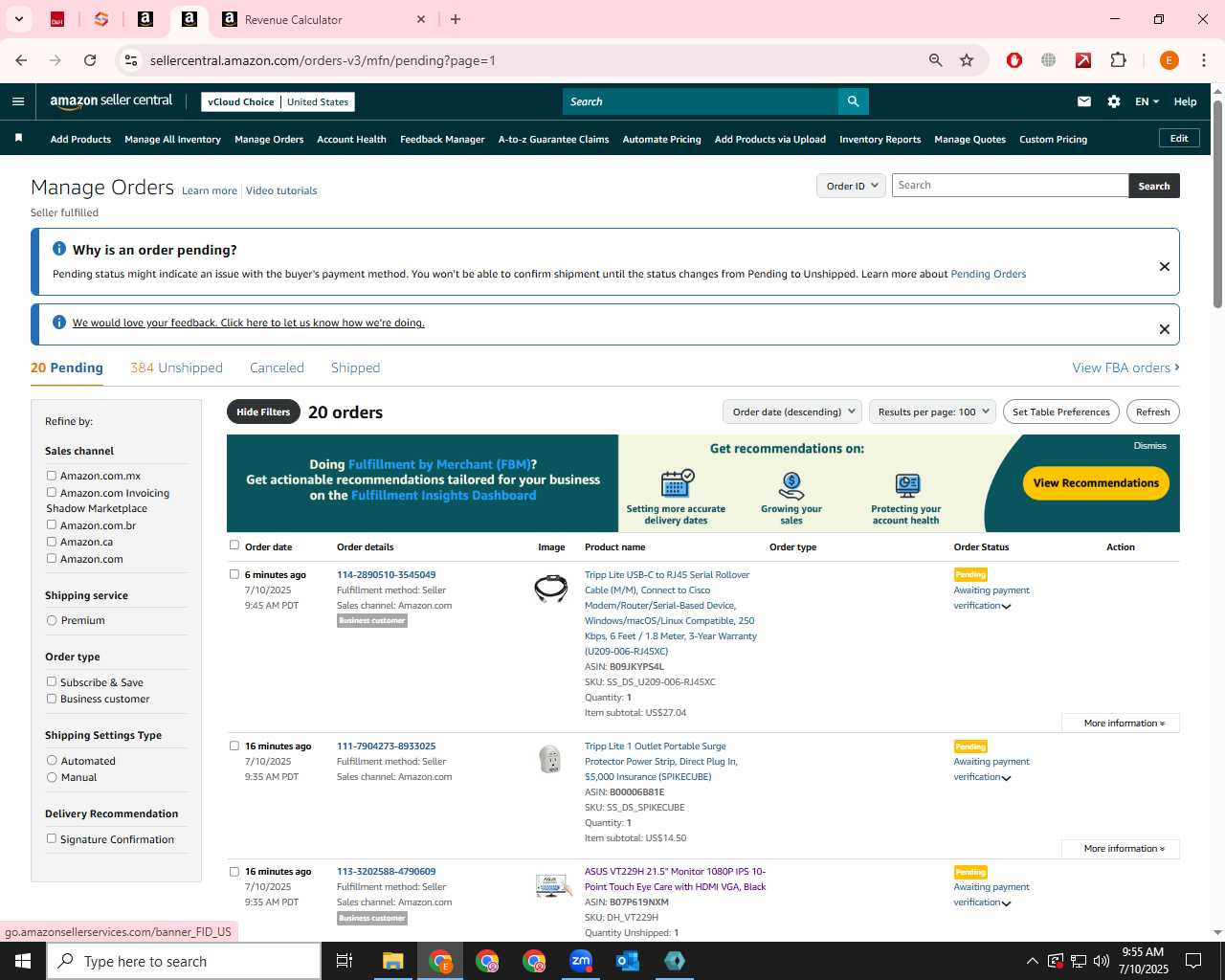Go back with the browser back arrow
Viewport: 1225px width, 980px height.
(x=21, y=60)
